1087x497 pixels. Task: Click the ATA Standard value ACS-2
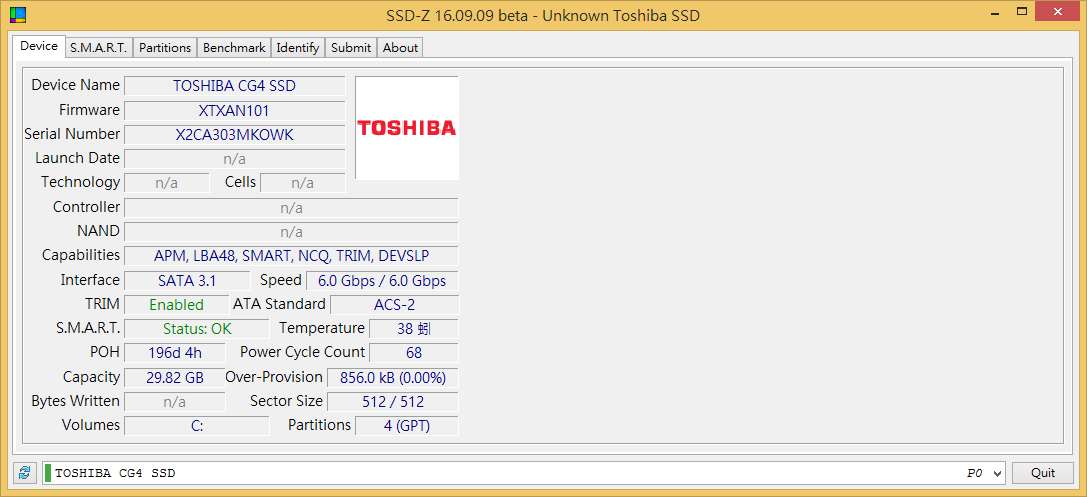click(394, 305)
